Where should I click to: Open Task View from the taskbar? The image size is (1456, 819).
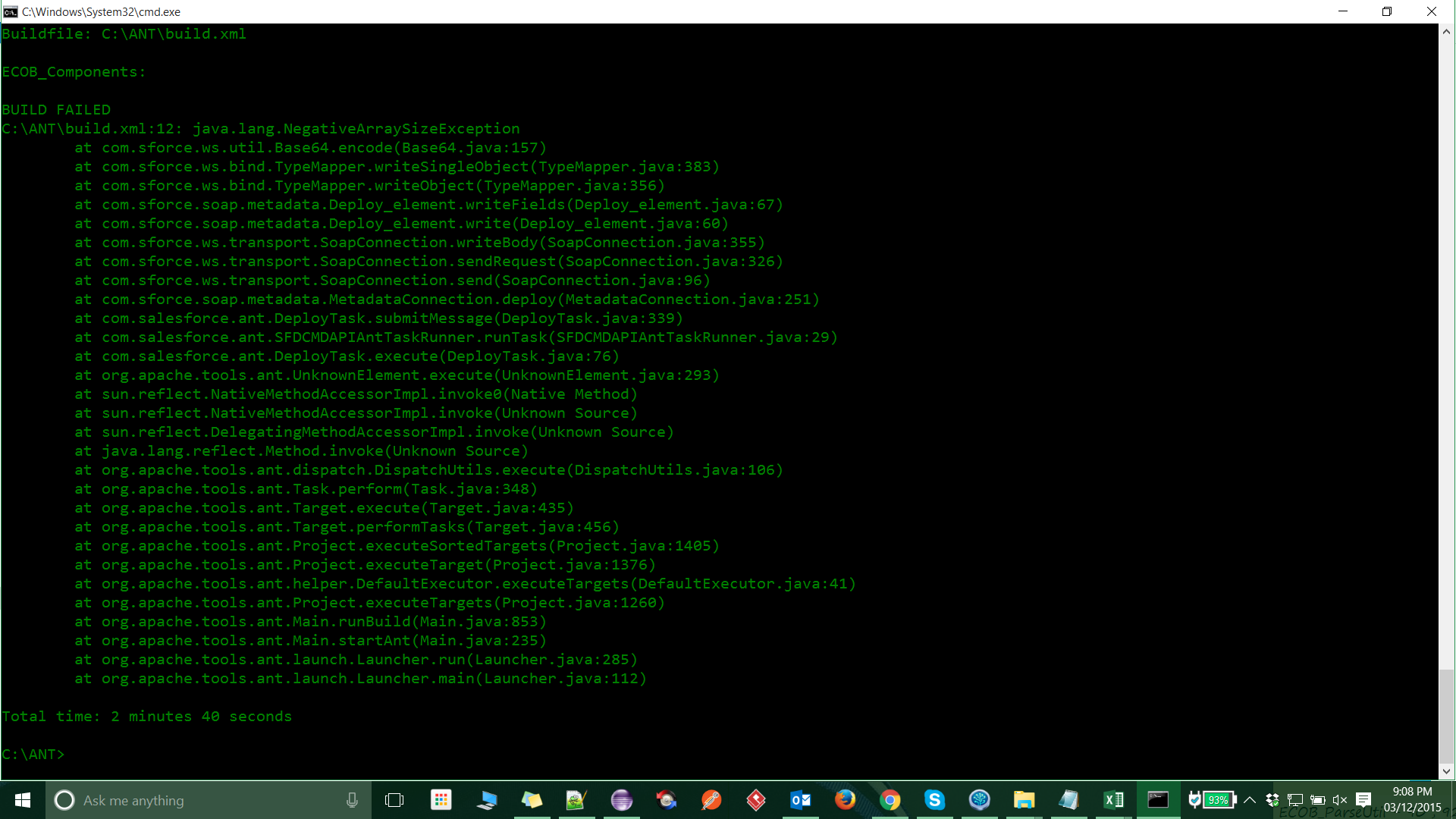pos(394,800)
